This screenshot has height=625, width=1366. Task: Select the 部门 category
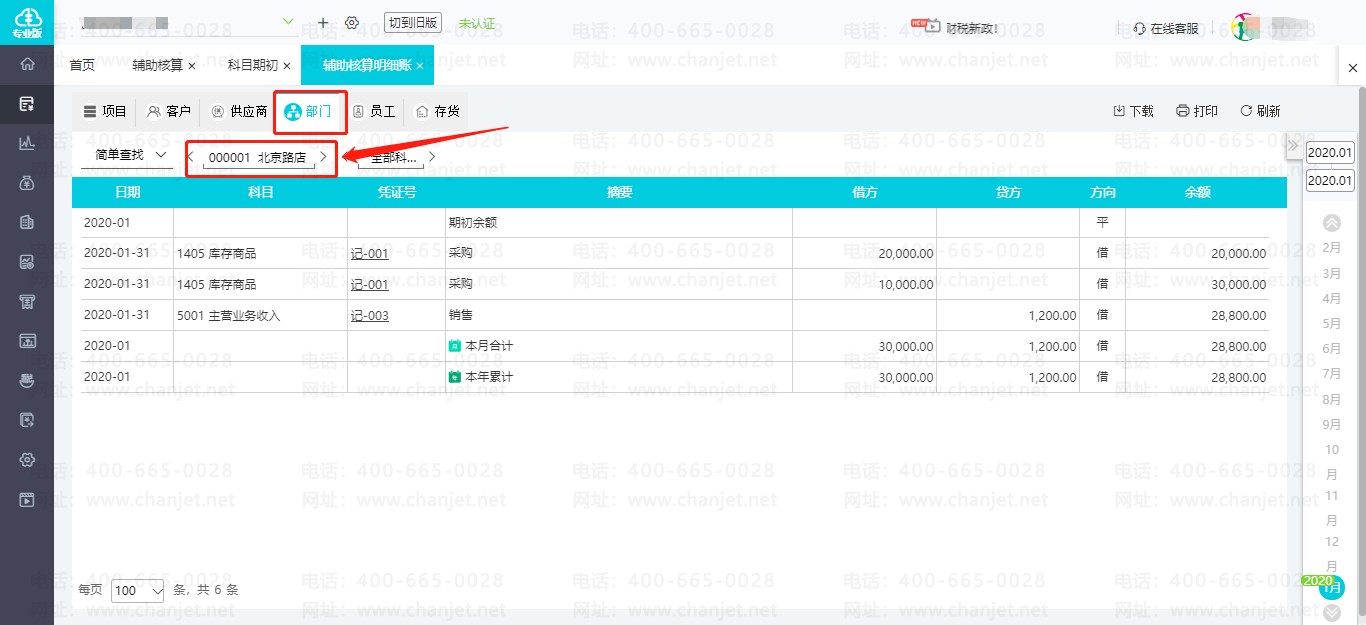point(309,111)
